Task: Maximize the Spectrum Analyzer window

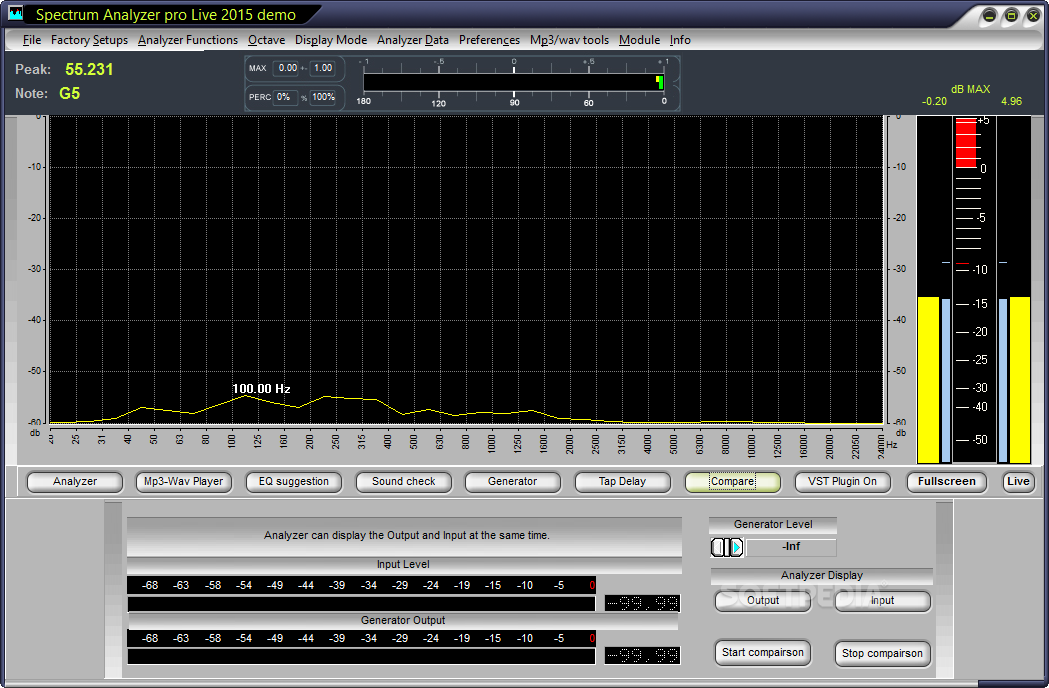Action: tap(1012, 15)
